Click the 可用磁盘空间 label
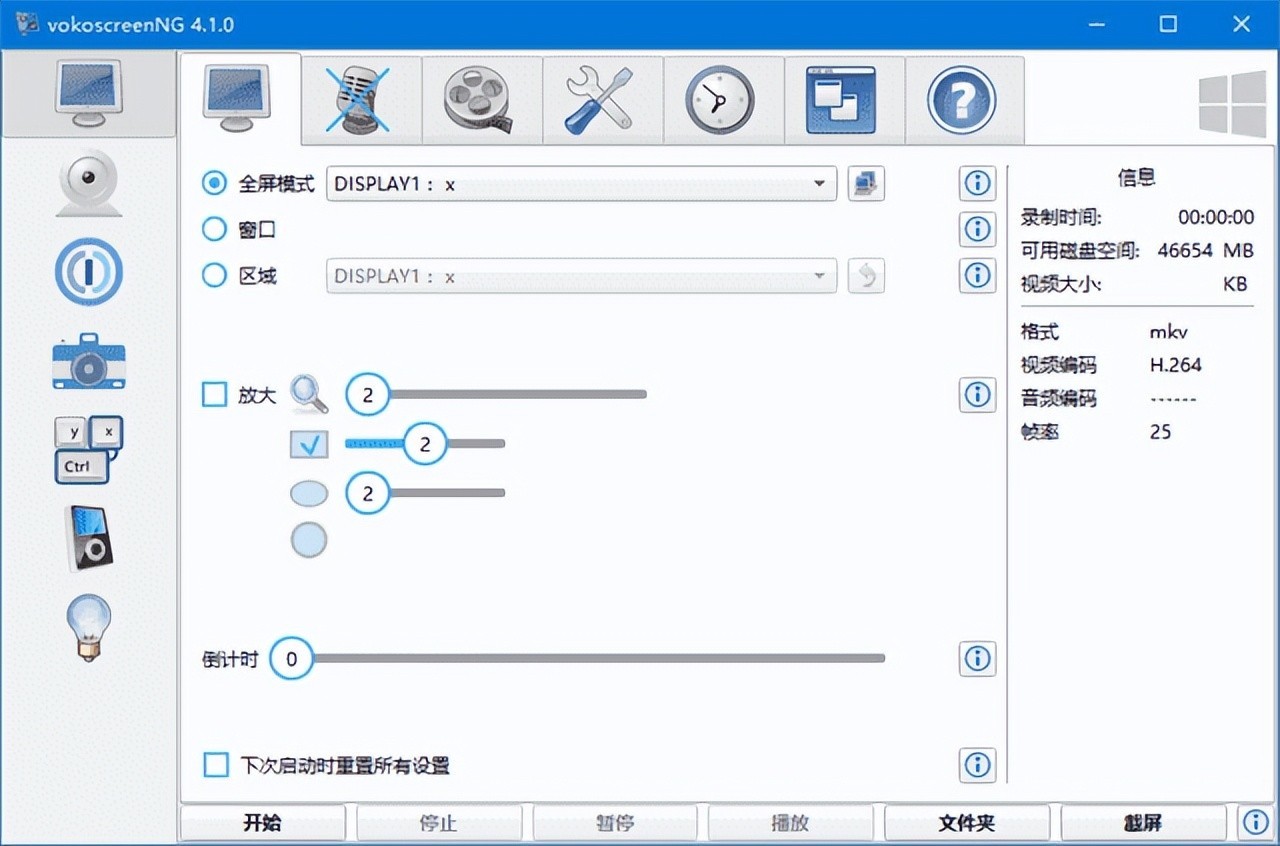This screenshot has width=1280, height=846. coord(1080,250)
